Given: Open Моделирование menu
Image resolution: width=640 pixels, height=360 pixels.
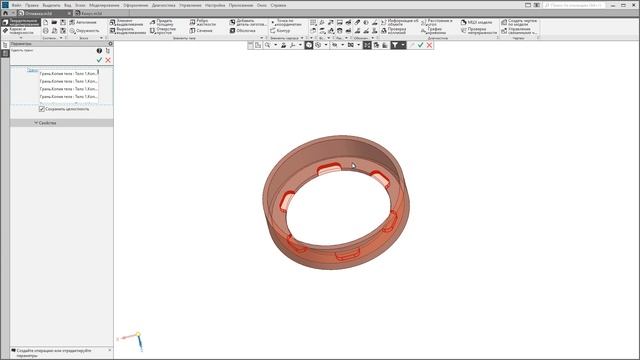Looking at the screenshot, I should [104, 5].
